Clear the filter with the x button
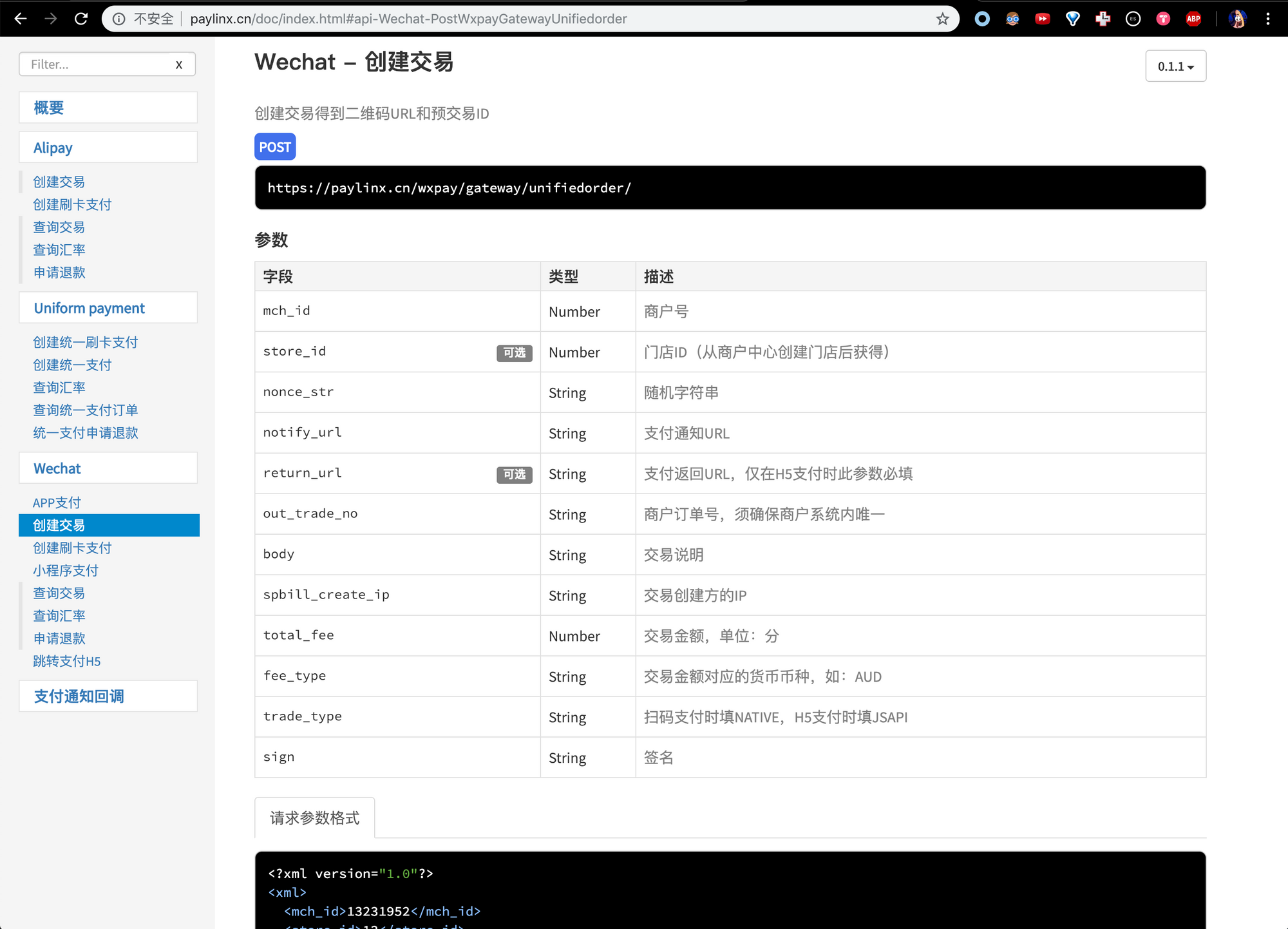This screenshot has height=929, width=1288. point(179,64)
